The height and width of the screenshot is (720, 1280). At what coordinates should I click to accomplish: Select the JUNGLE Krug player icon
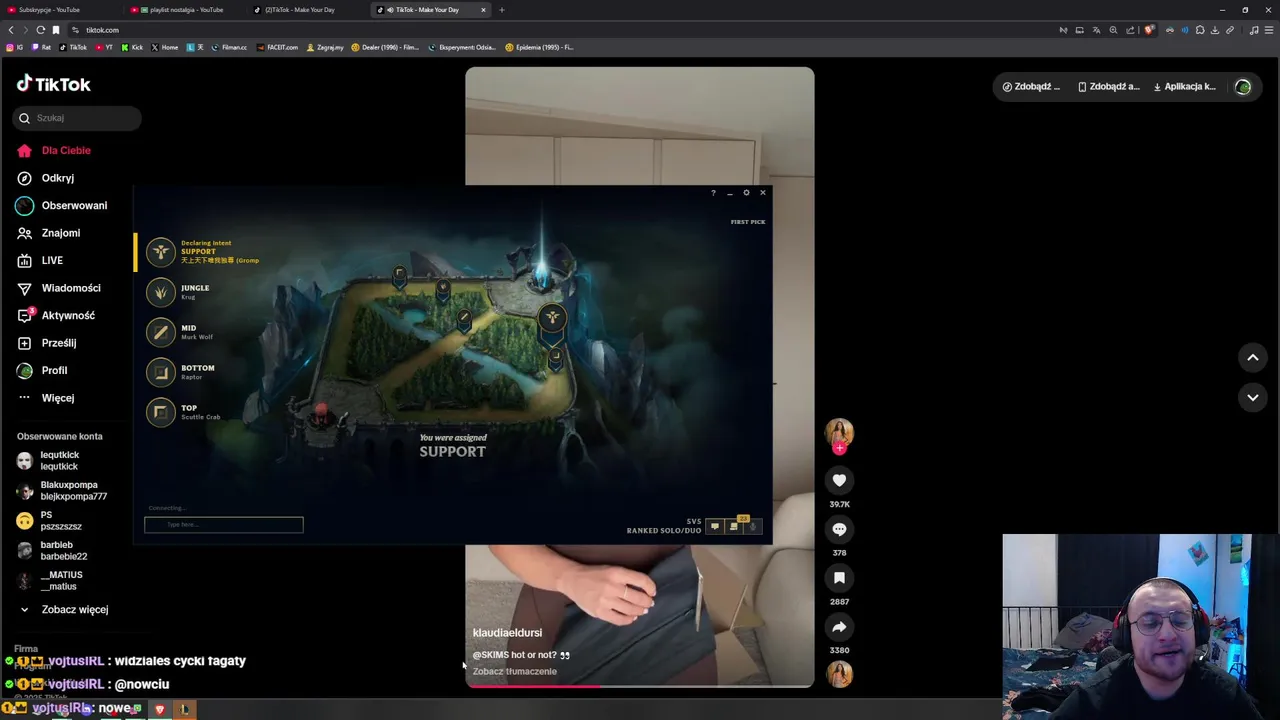click(160, 292)
